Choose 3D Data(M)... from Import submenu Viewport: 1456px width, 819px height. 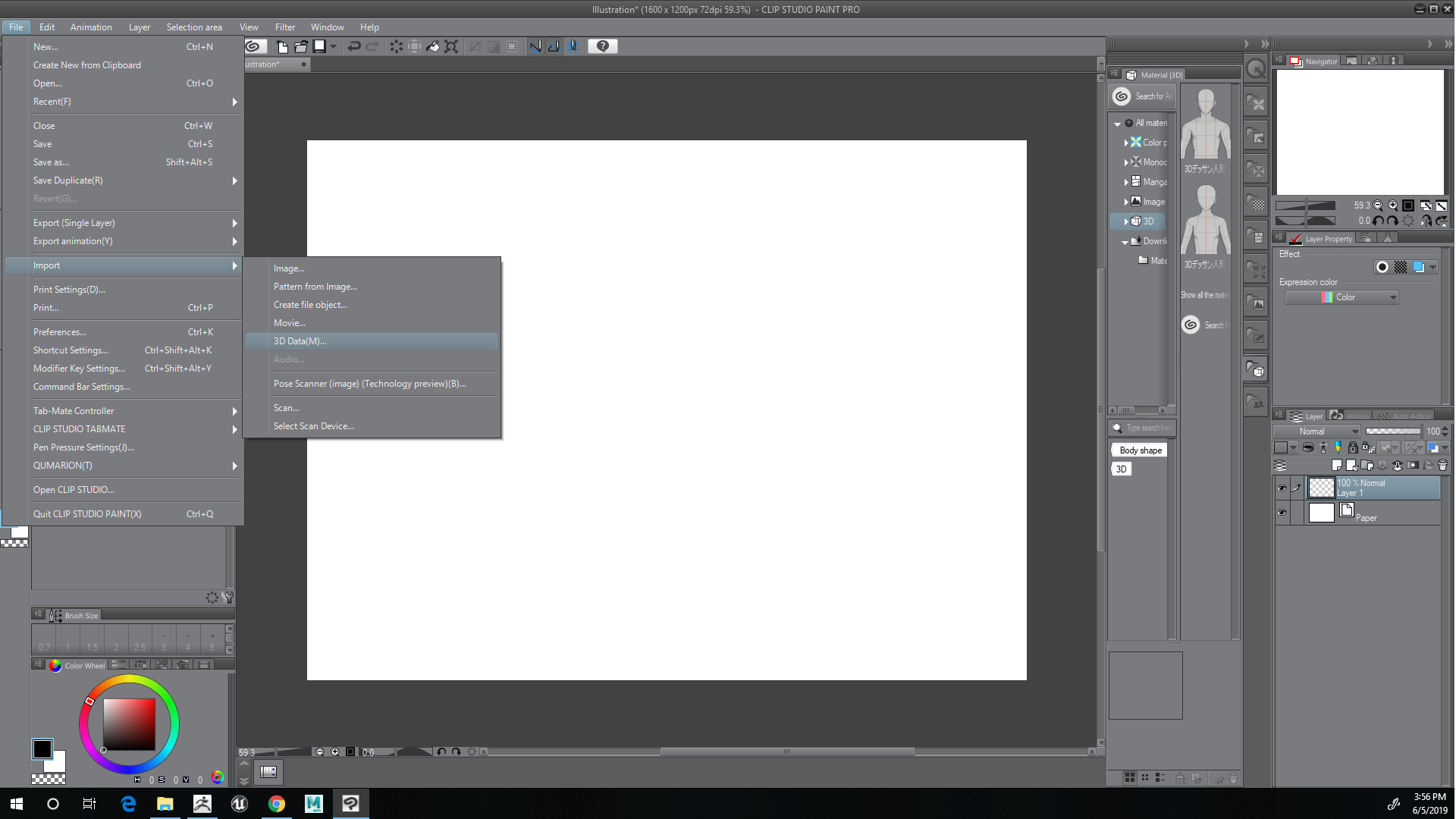tap(300, 341)
